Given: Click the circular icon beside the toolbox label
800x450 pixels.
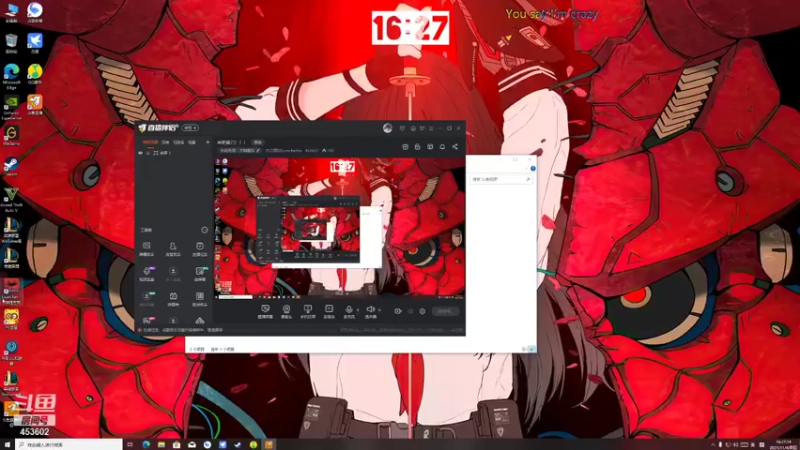Looking at the screenshot, I should tap(205, 230).
